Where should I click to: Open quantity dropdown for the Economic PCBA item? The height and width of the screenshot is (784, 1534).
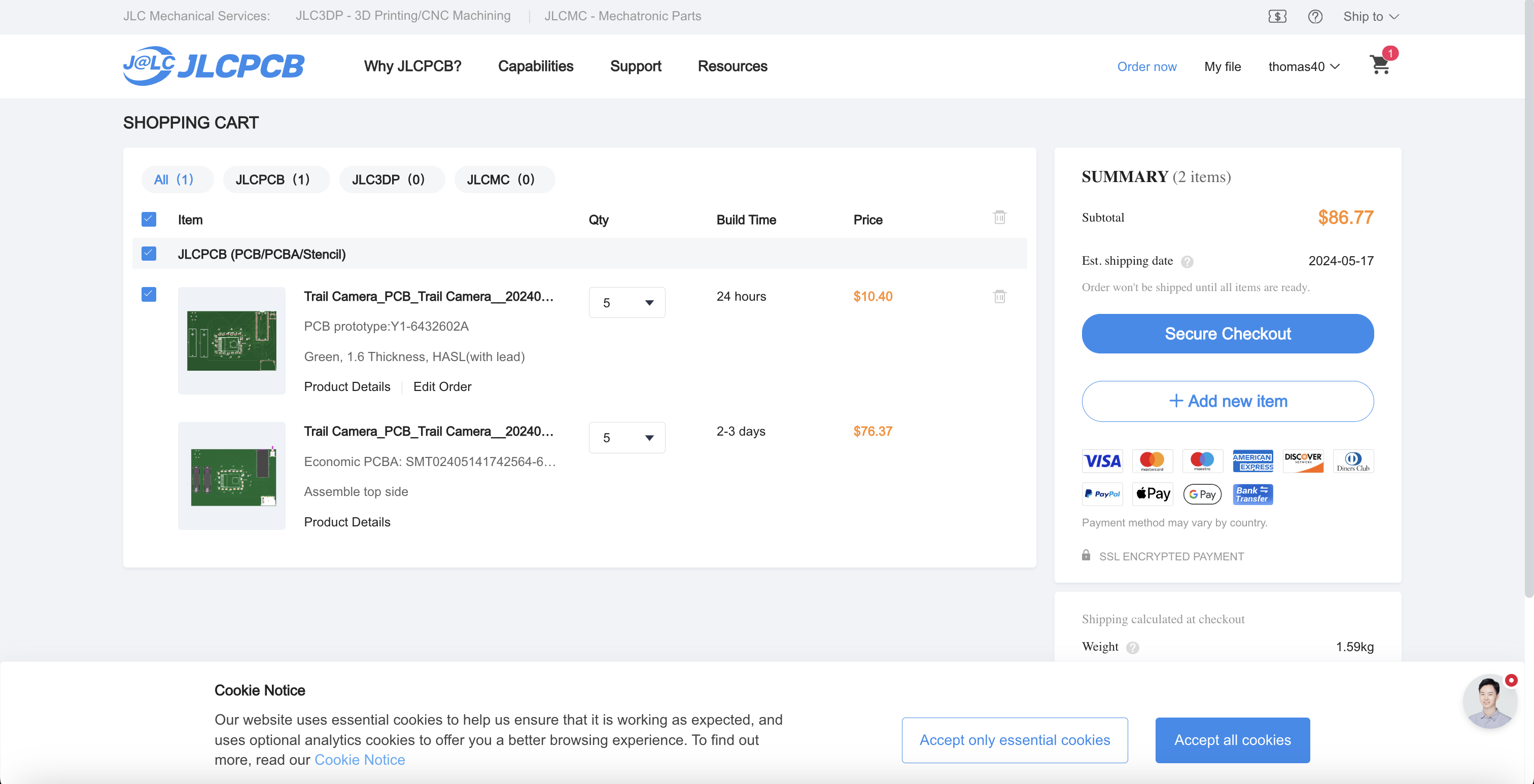pos(626,438)
